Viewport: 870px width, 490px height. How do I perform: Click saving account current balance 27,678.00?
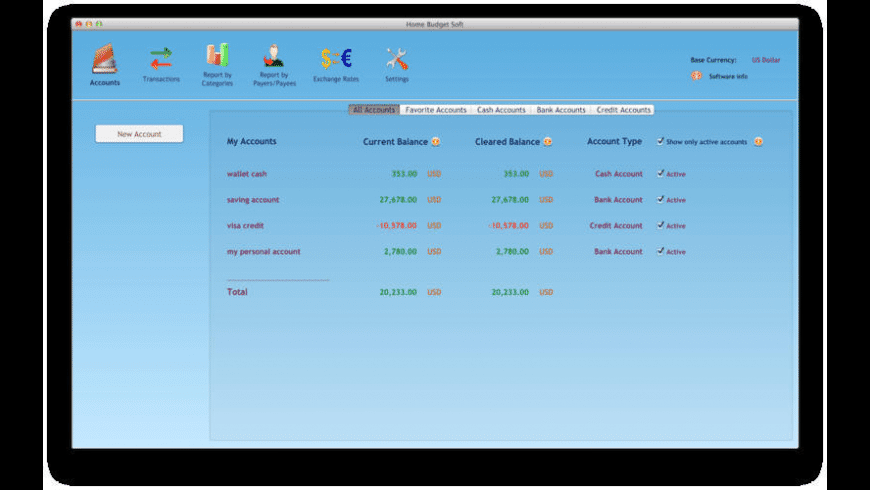point(398,200)
